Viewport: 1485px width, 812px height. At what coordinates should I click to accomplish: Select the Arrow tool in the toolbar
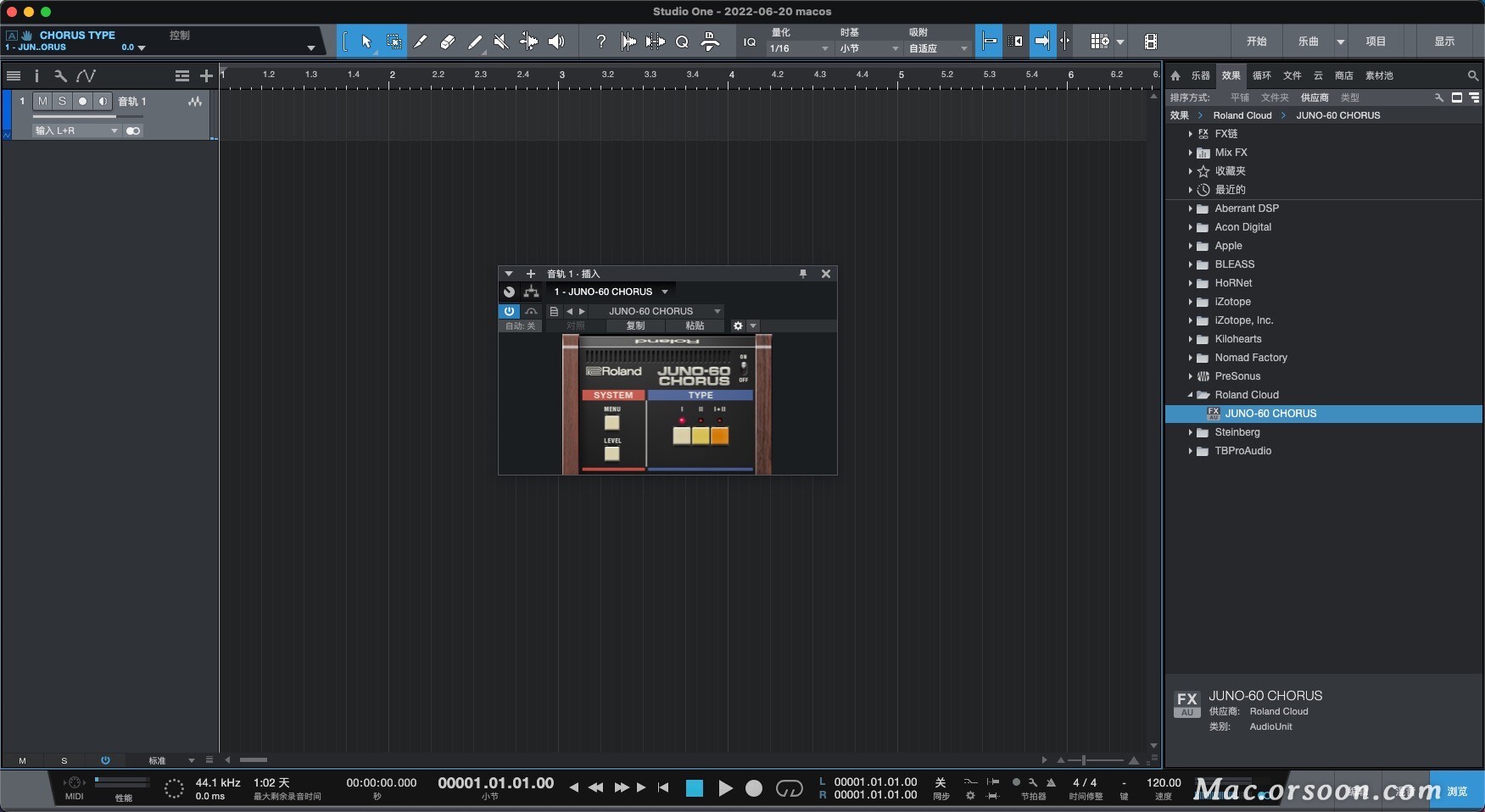click(x=366, y=42)
